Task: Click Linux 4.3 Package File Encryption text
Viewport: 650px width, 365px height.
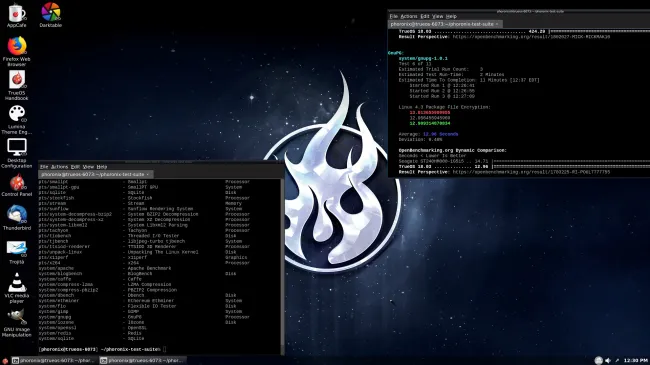Action: click(444, 107)
